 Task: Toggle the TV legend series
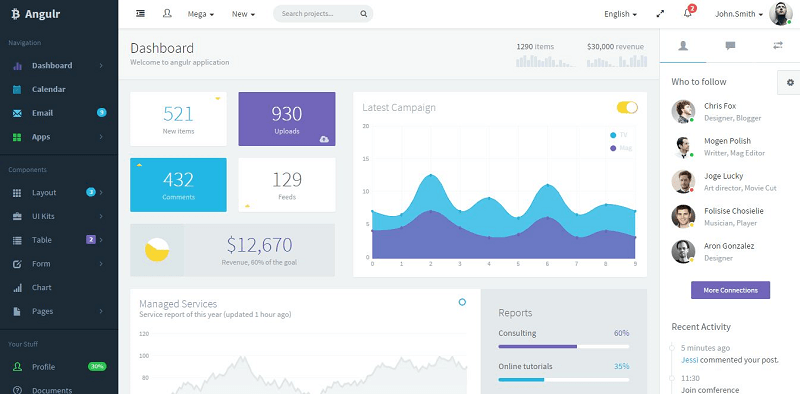click(x=619, y=135)
